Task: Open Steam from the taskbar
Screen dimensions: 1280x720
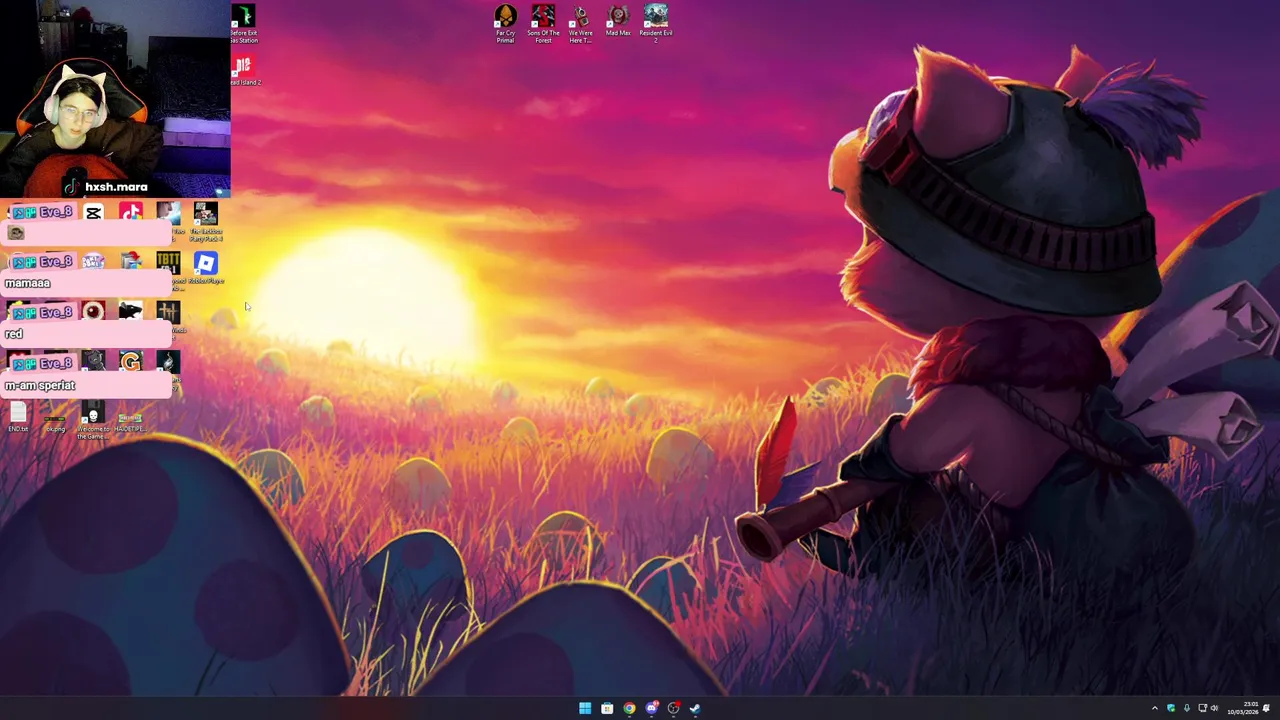Action: click(695, 709)
